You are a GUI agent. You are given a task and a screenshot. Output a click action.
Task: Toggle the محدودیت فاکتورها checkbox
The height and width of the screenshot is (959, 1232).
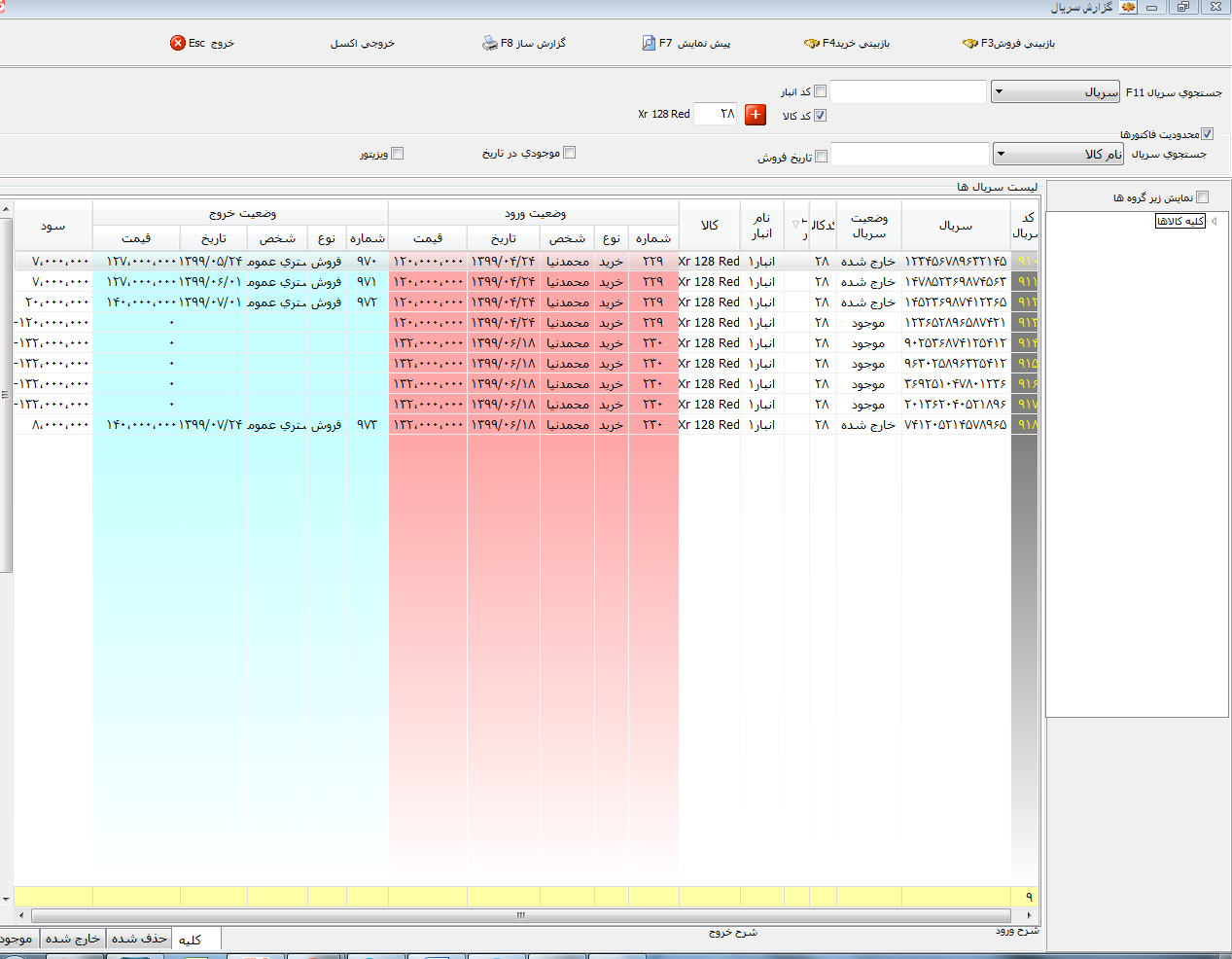click(1207, 134)
